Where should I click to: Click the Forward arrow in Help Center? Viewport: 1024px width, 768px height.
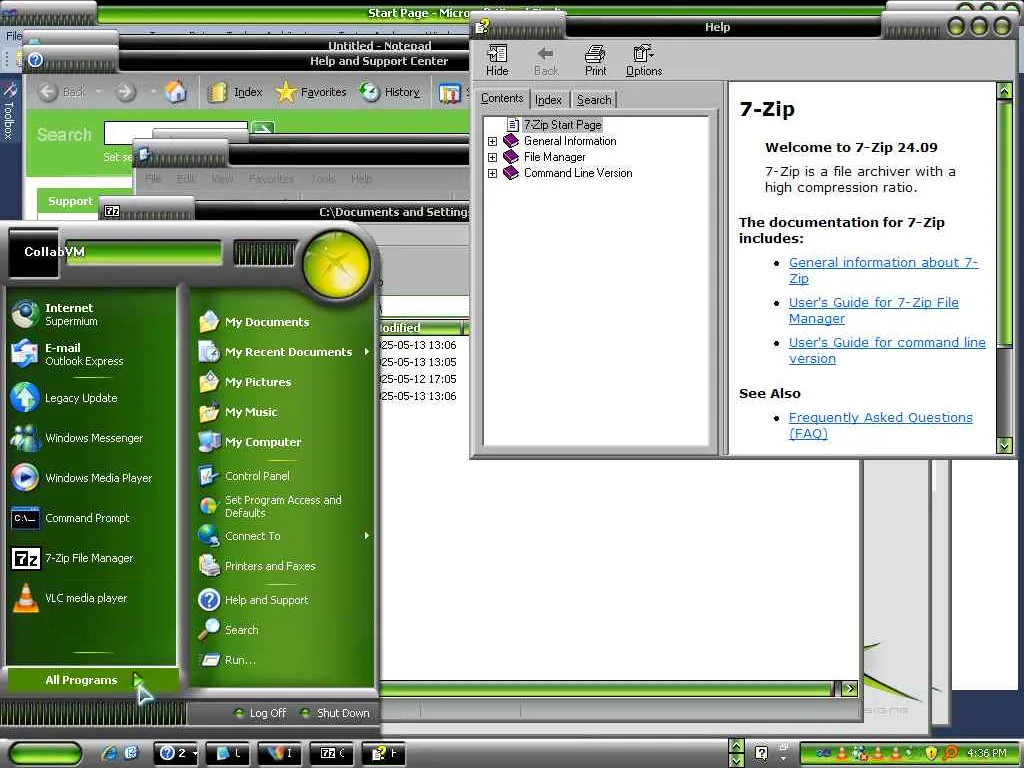125,92
